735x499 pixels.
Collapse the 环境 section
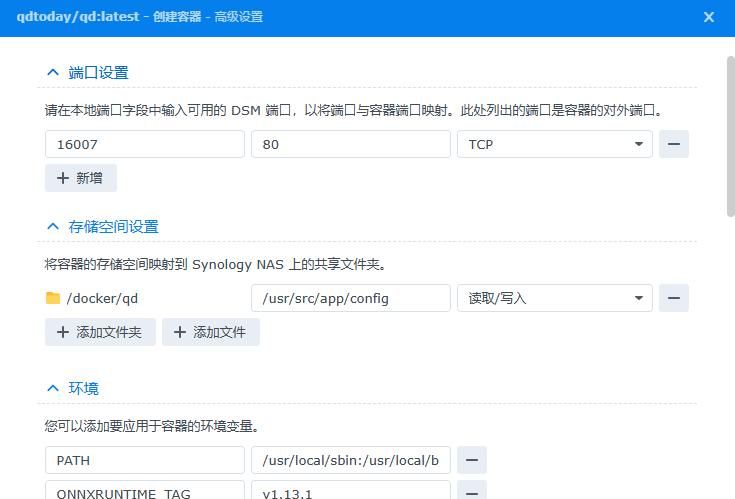[53, 388]
